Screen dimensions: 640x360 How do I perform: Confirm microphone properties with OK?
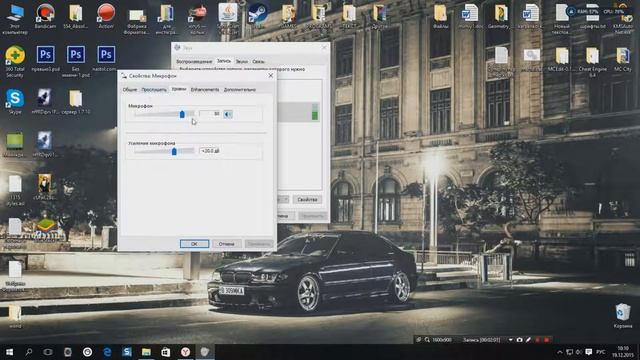tap(194, 244)
